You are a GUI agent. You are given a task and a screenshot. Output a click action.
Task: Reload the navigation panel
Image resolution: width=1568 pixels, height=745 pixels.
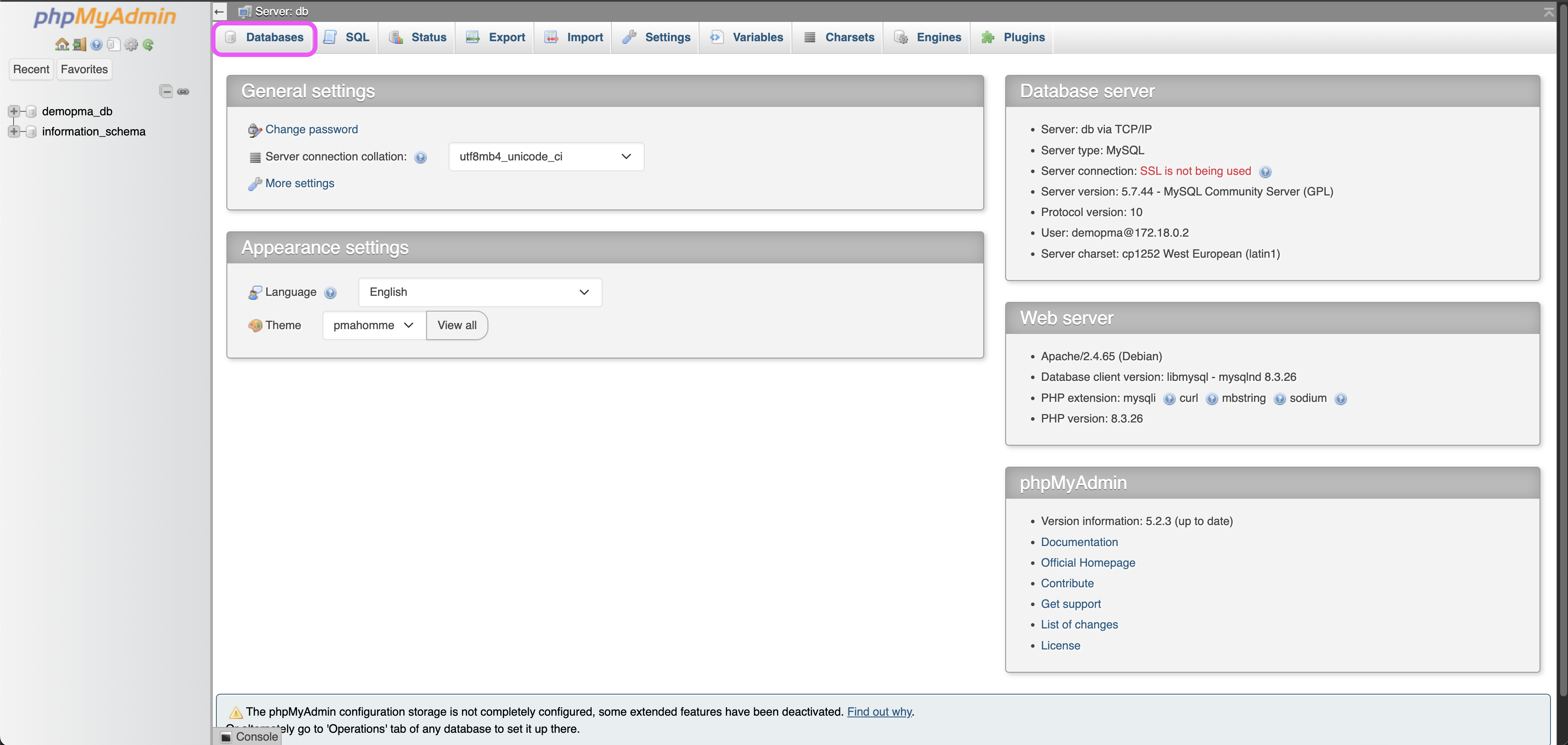point(148,44)
